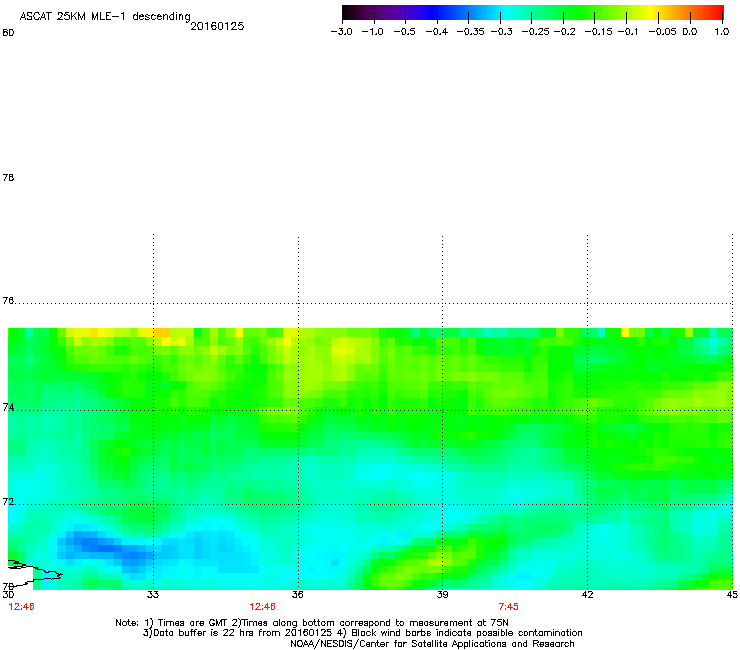Click the longitude label '33'
740x650 pixels.
[153, 595]
